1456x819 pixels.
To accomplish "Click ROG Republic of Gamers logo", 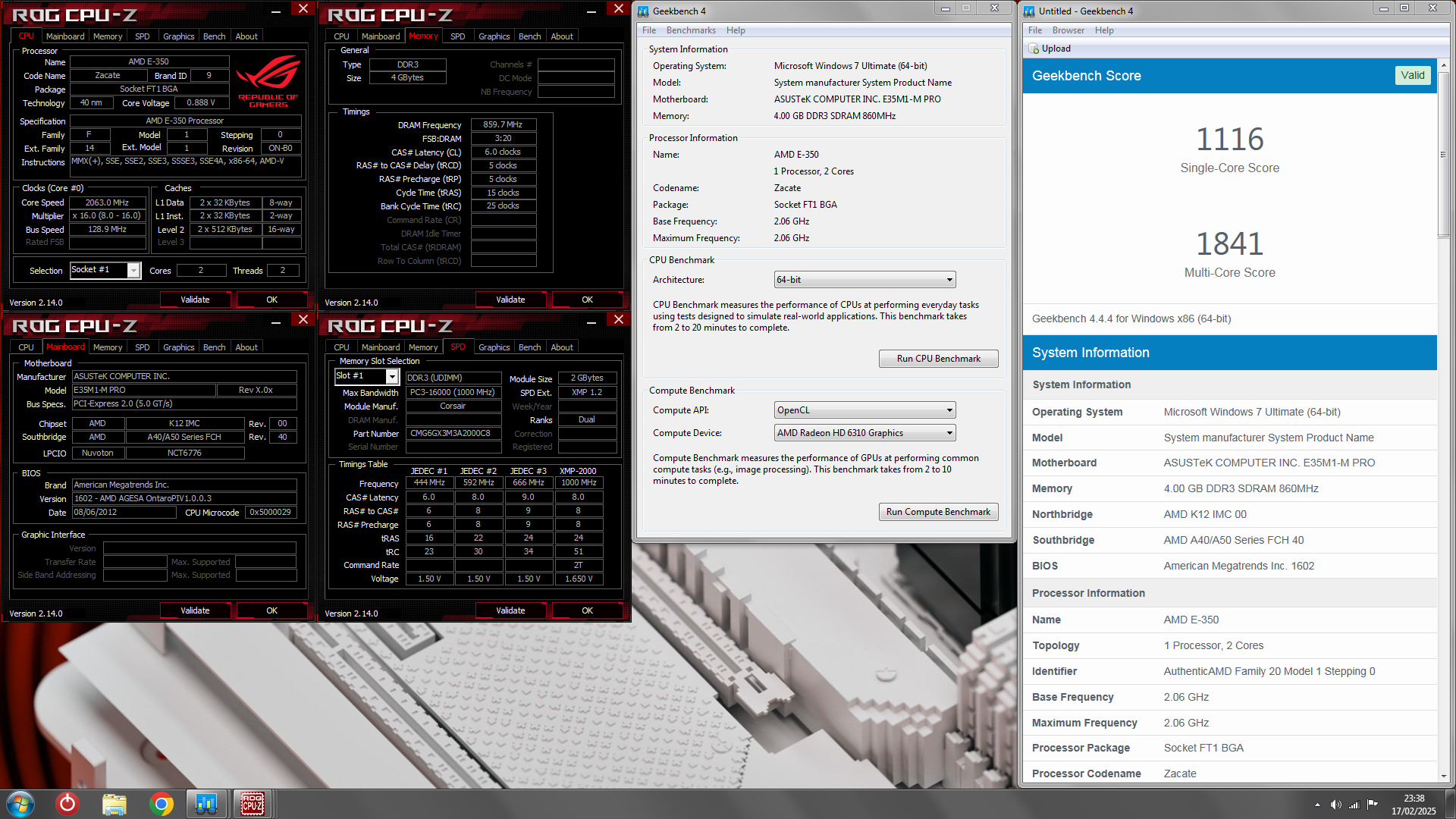I will pyautogui.click(x=268, y=81).
